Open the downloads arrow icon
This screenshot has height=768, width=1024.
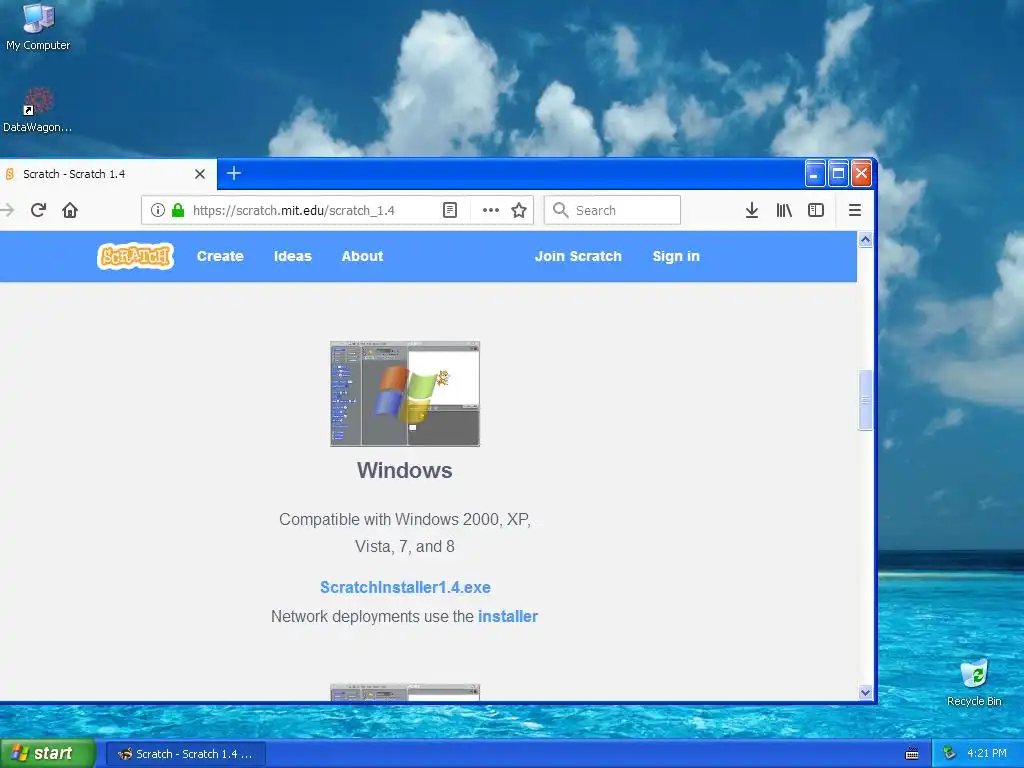(x=752, y=210)
